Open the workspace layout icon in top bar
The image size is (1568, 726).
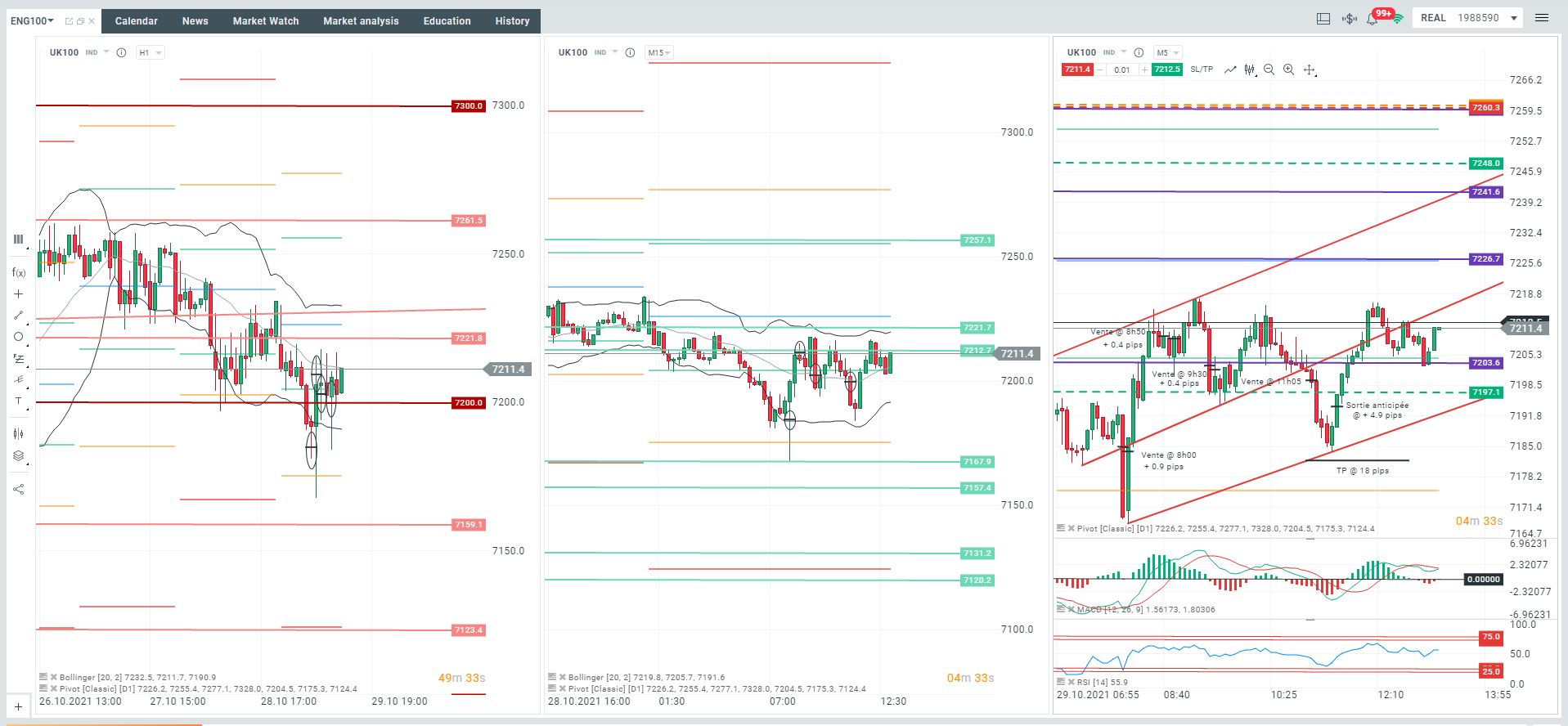coord(1323,18)
